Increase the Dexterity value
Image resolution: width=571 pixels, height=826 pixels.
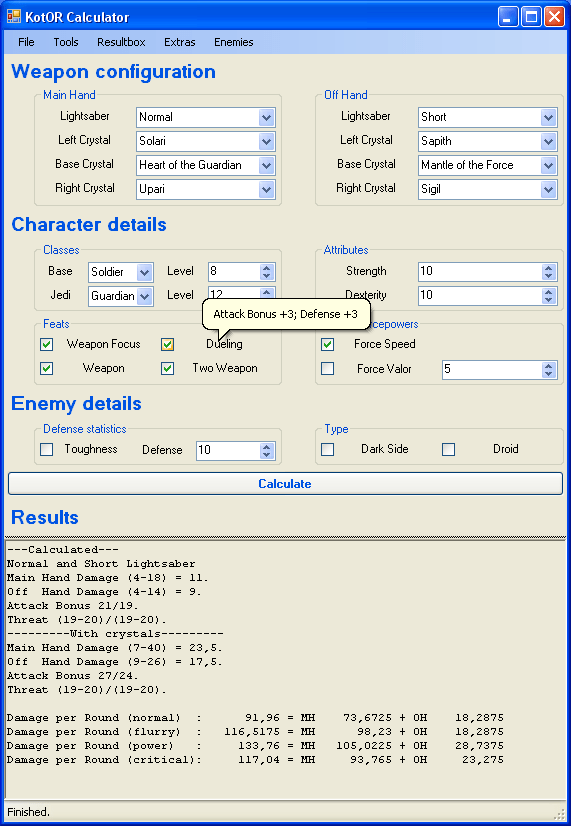click(549, 292)
